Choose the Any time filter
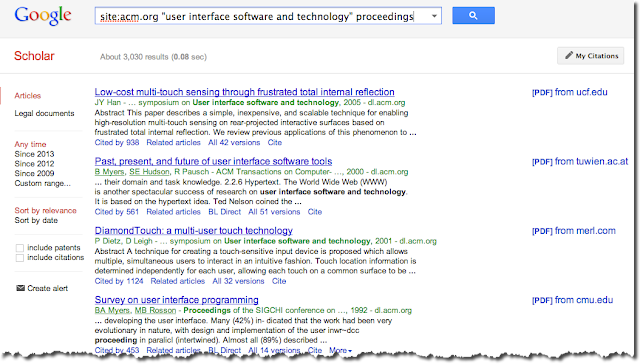The width and height of the screenshot is (640, 364). coord(30,144)
